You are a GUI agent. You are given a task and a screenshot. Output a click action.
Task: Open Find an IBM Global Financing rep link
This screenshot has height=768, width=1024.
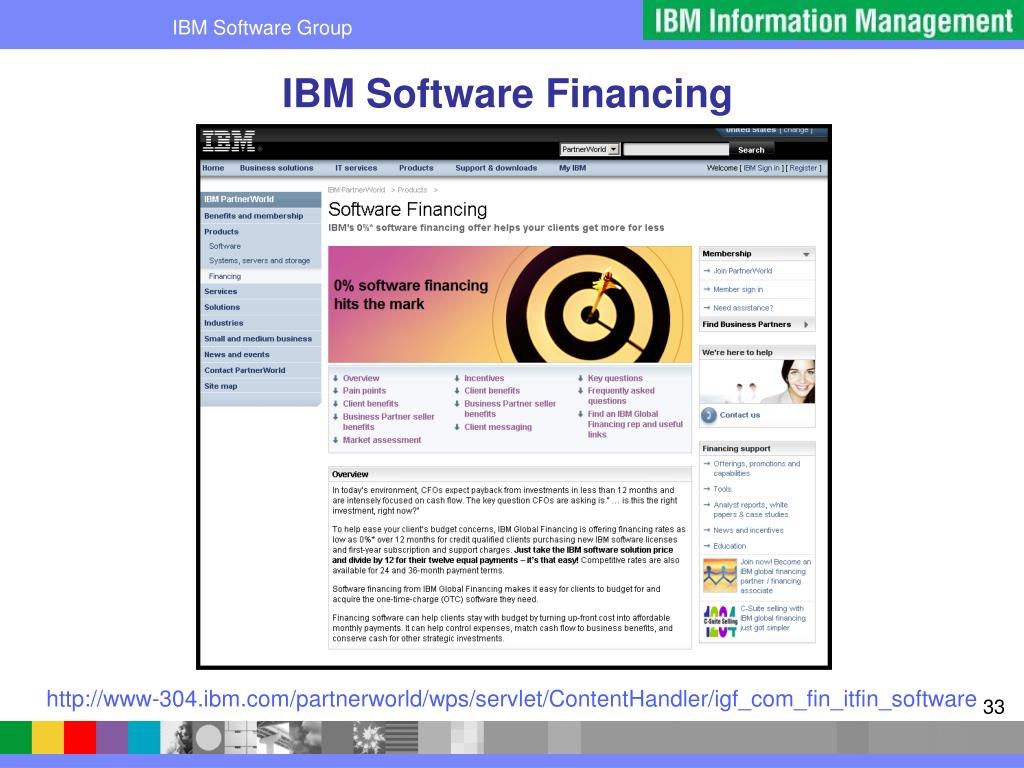coord(635,424)
